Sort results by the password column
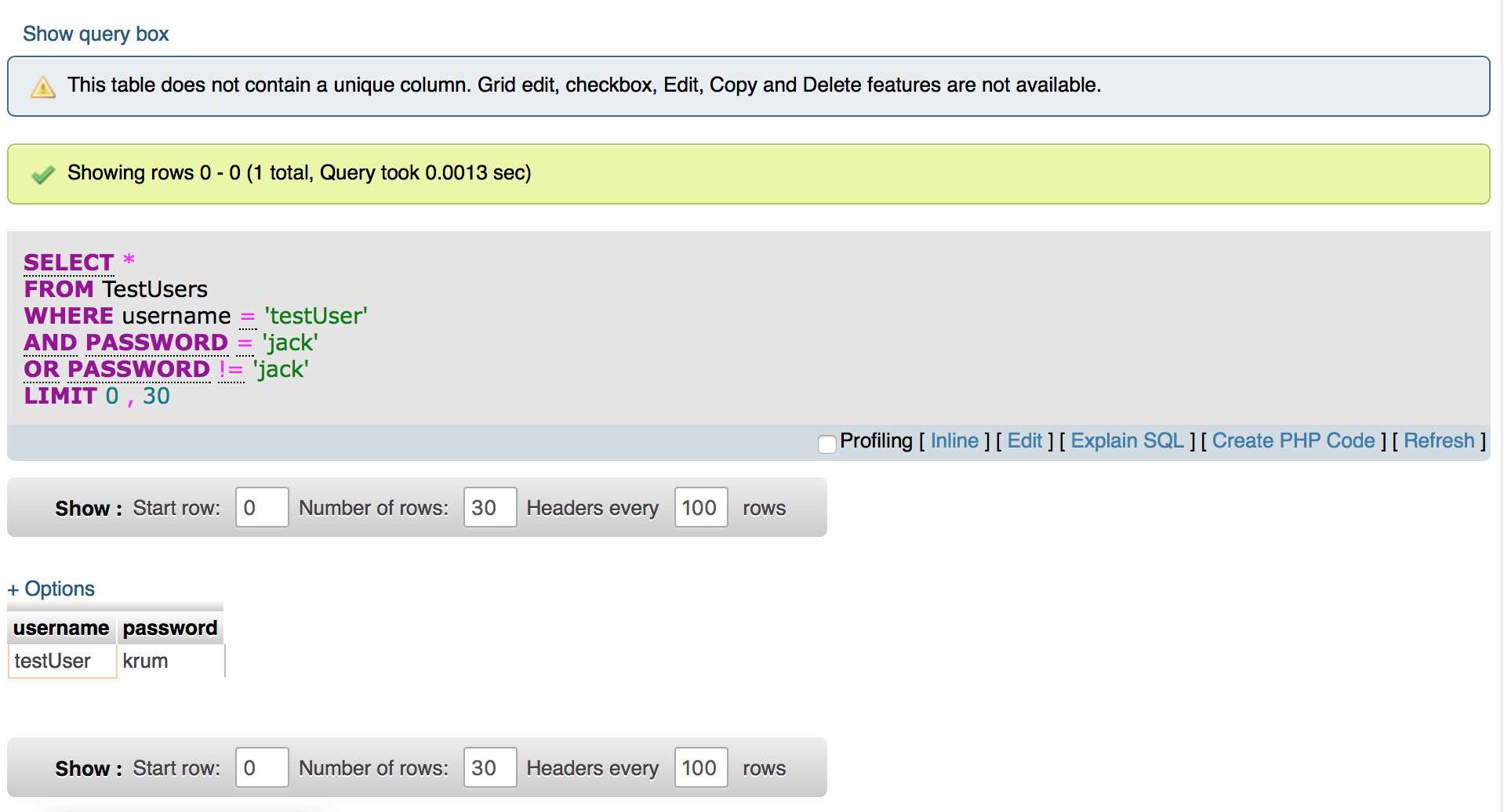Viewport: 1504px width, 812px height. (169, 627)
